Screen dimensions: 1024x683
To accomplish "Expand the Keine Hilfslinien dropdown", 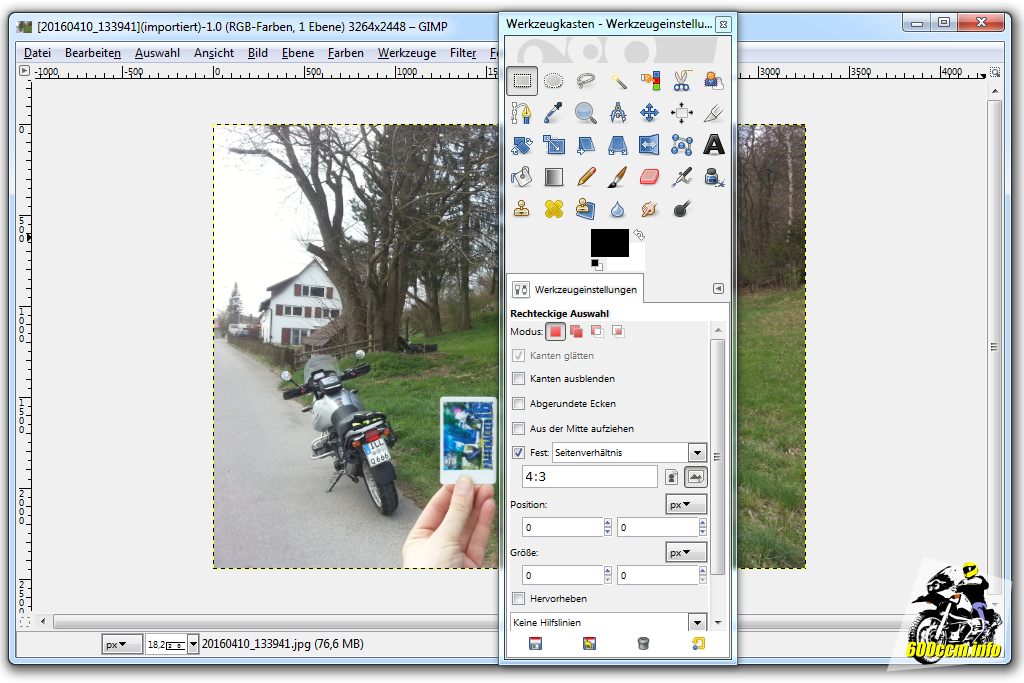I will [697, 623].
